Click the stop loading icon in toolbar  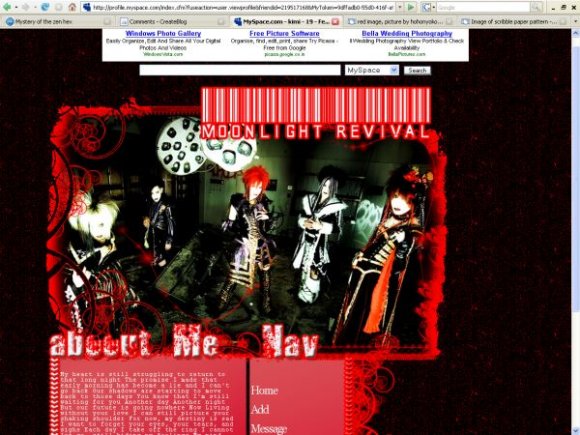59,7
